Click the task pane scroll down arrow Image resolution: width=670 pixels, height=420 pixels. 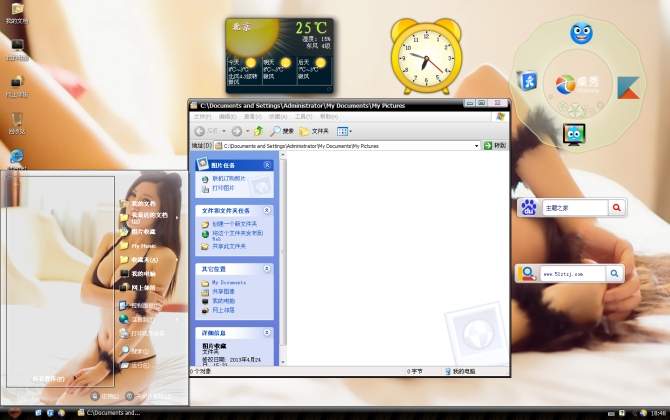283,362
